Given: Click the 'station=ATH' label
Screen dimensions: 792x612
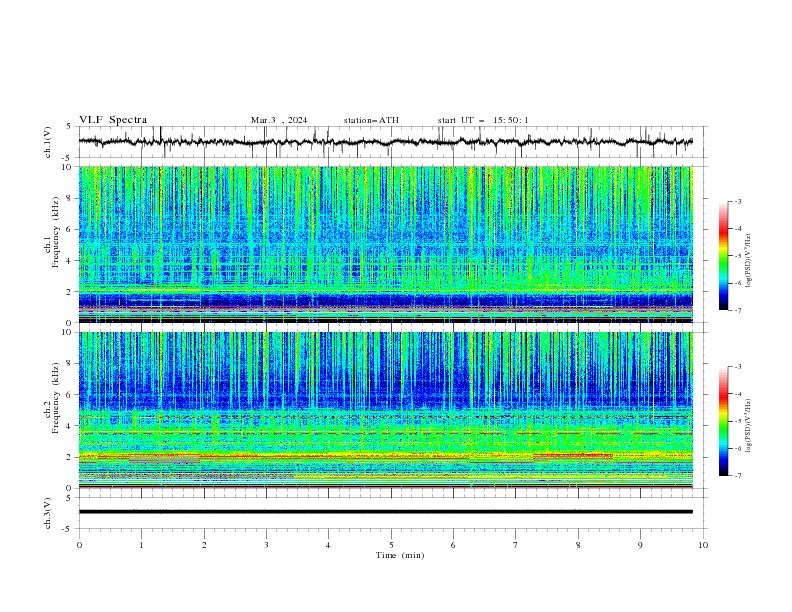Looking at the screenshot, I should [371, 120].
